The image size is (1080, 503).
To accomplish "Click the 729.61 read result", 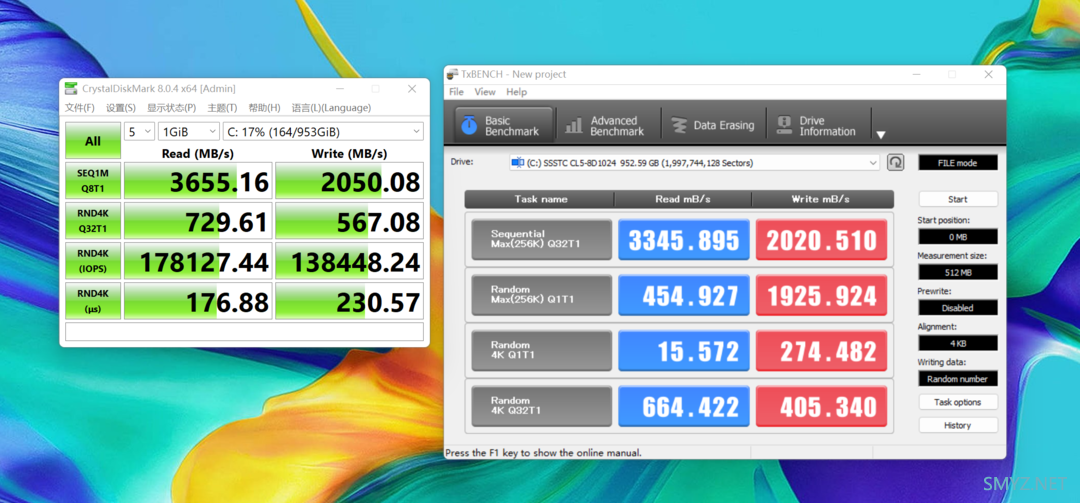I will 198,220.
